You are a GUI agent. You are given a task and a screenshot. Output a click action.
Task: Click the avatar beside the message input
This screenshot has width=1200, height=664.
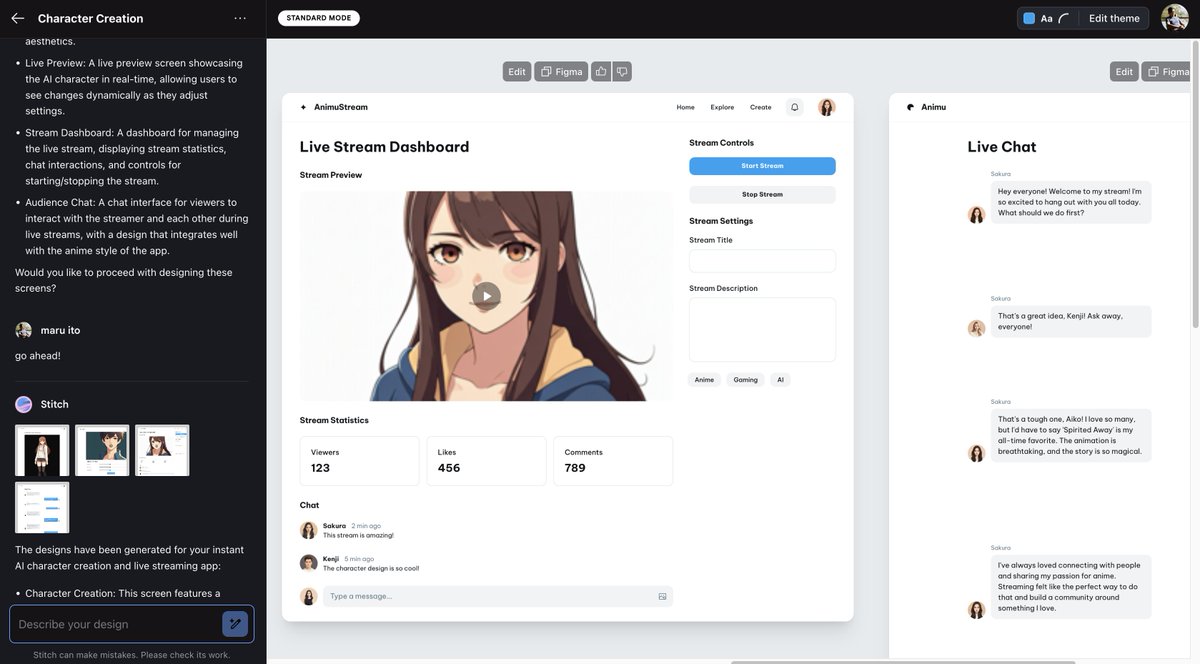[x=309, y=596]
